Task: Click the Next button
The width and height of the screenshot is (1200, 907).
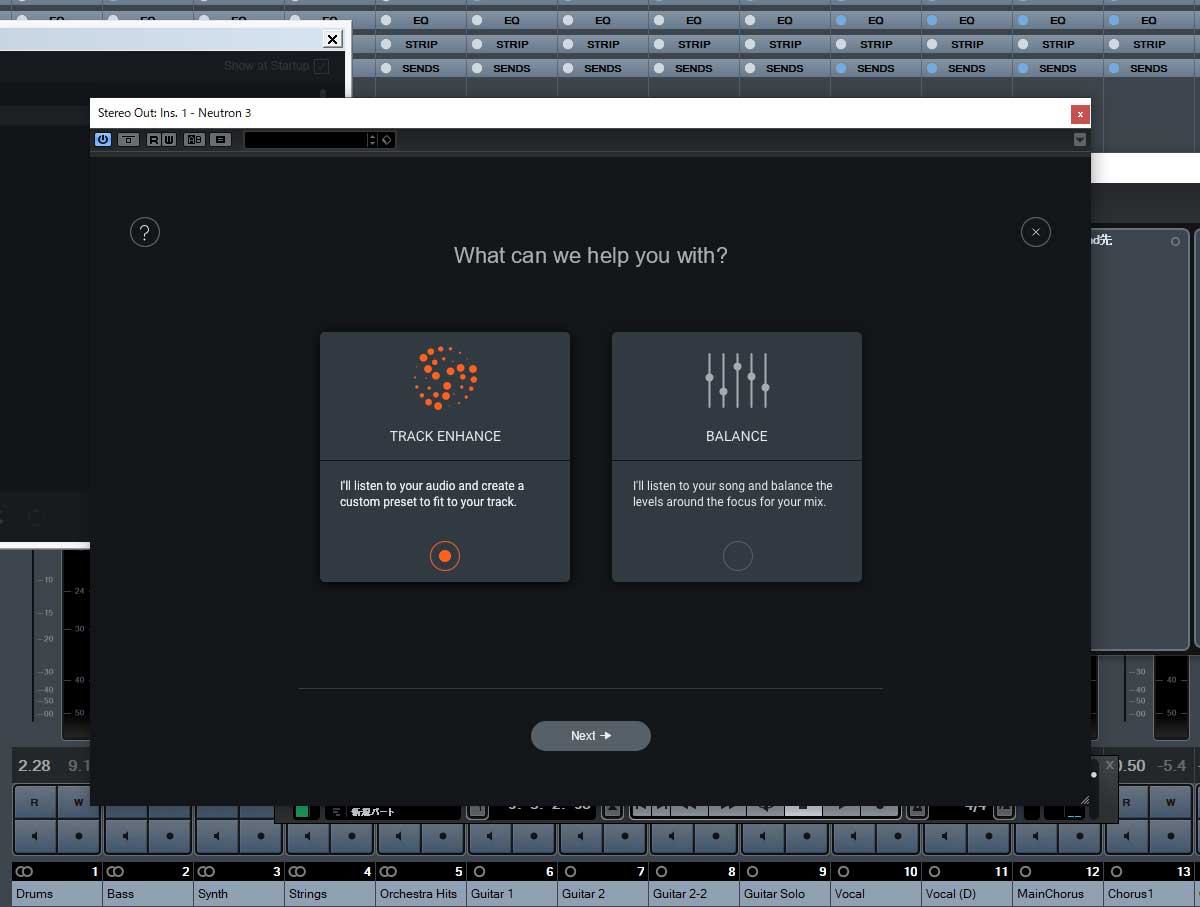Action: 591,736
